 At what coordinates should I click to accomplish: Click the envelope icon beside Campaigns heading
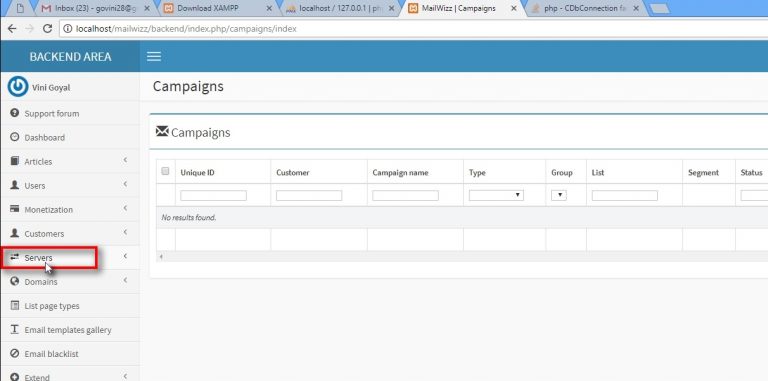tap(162, 131)
